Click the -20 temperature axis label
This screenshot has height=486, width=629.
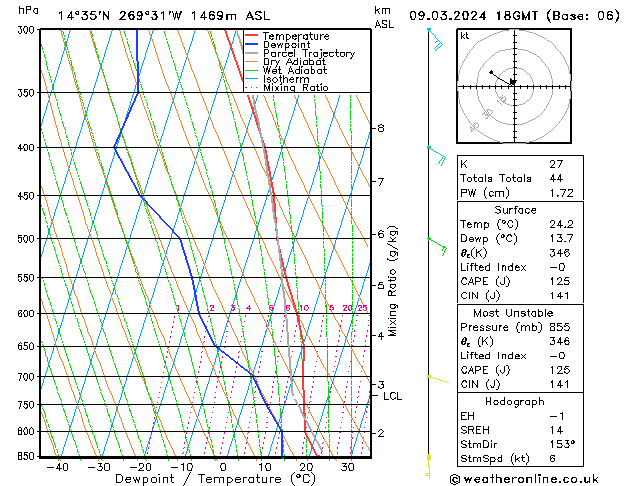pos(140,467)
